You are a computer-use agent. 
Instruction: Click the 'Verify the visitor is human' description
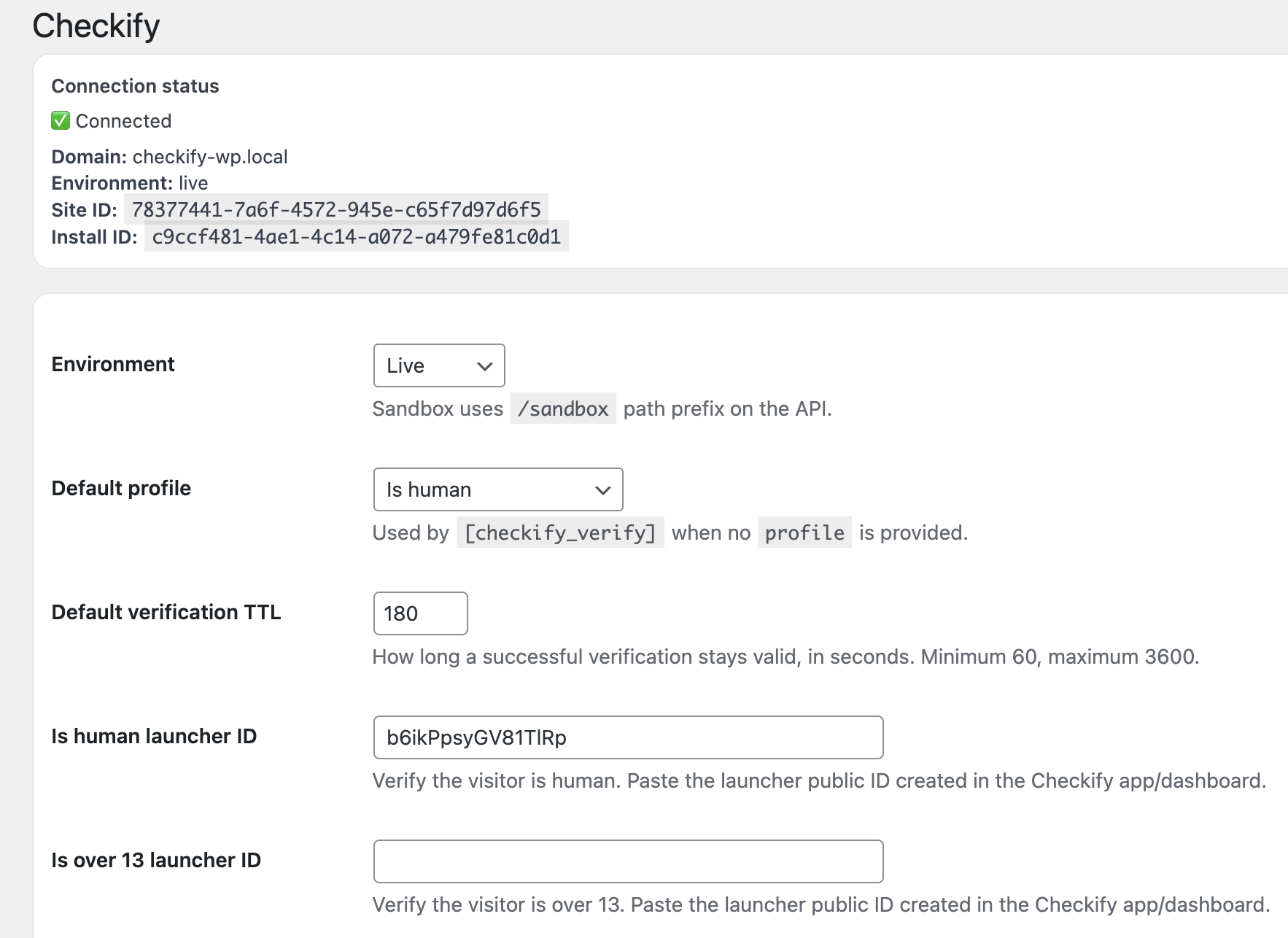click(819, 780)
